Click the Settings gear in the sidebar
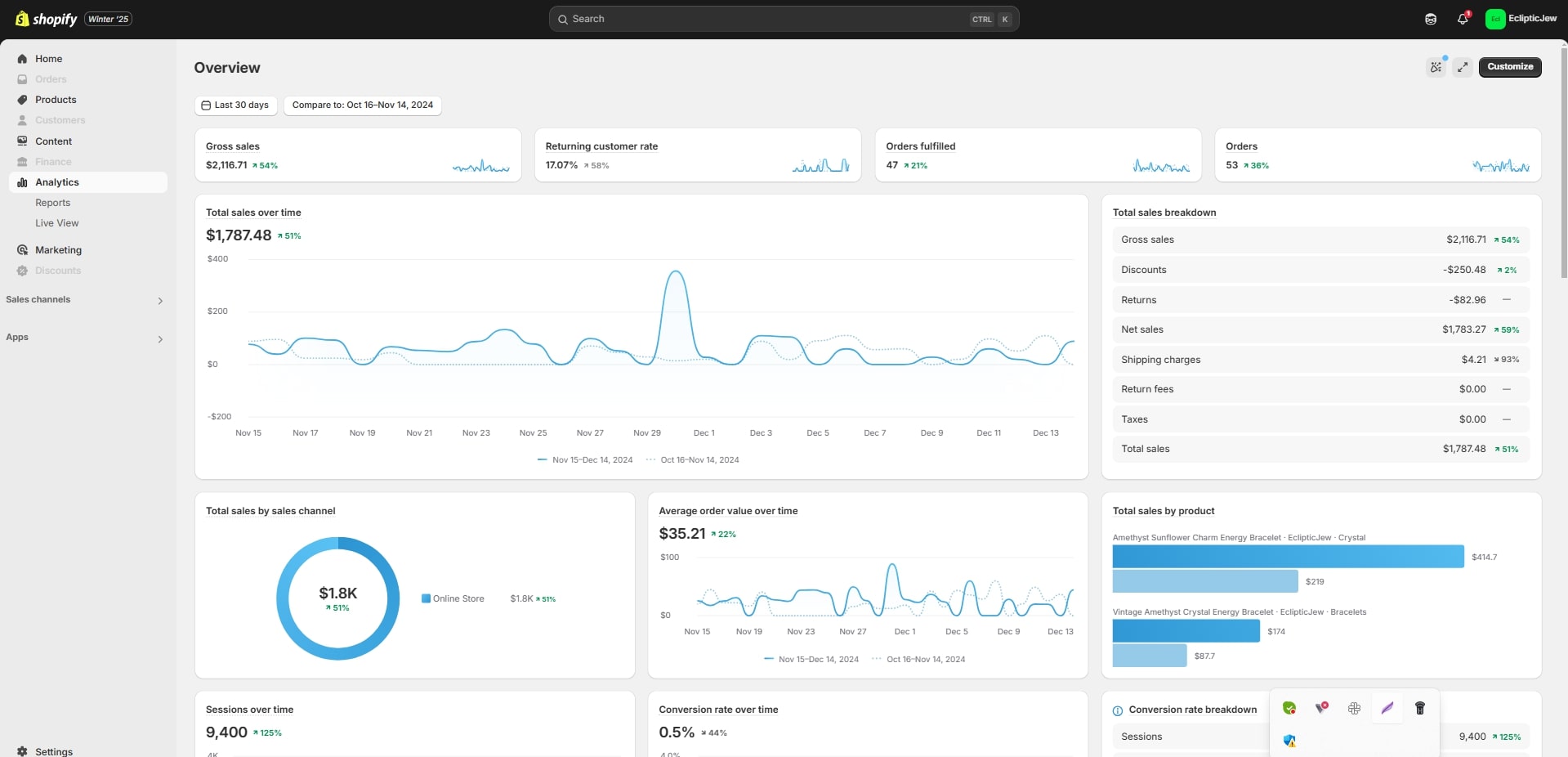 [x=22, y=751]
